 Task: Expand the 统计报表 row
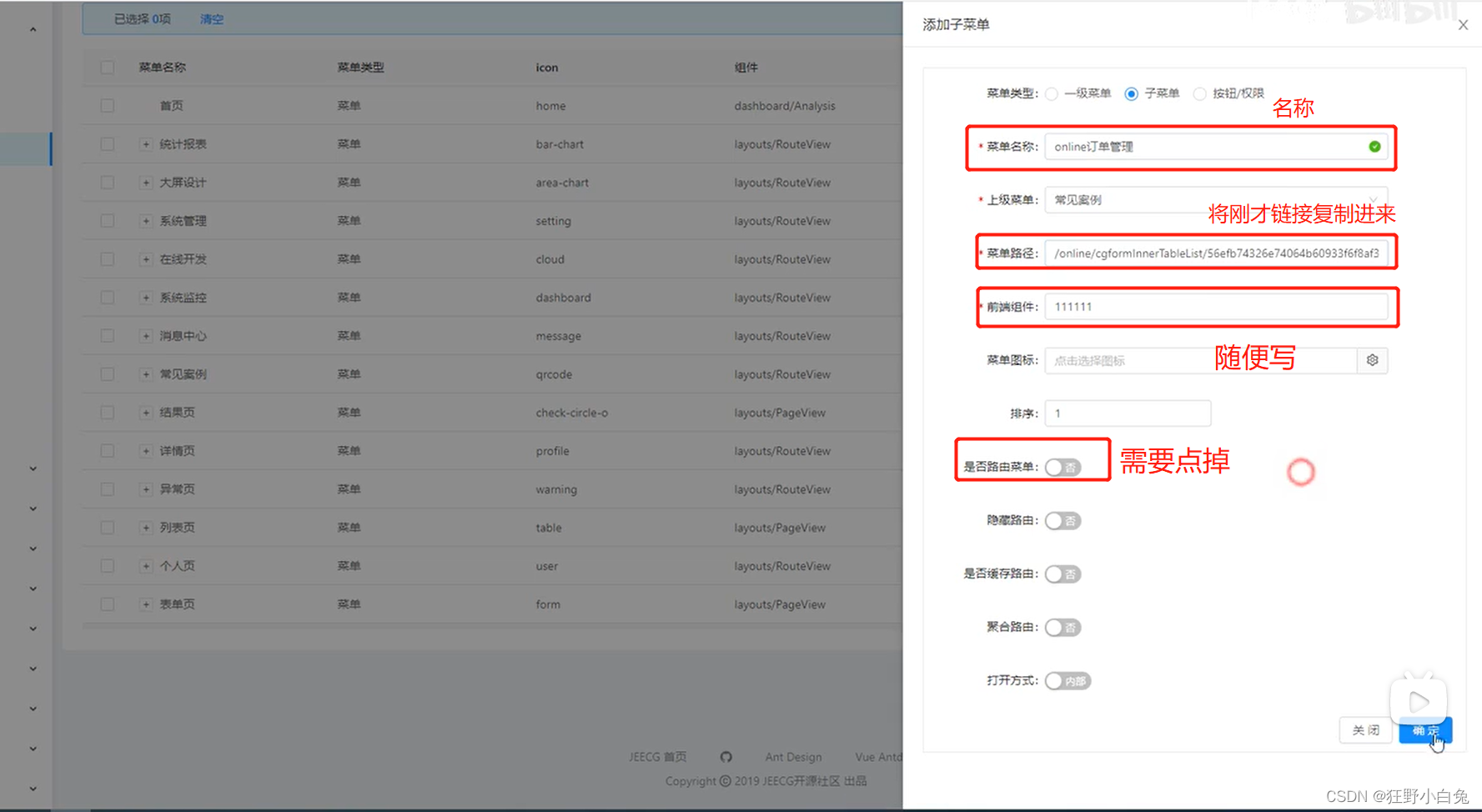tap(146, 144)
